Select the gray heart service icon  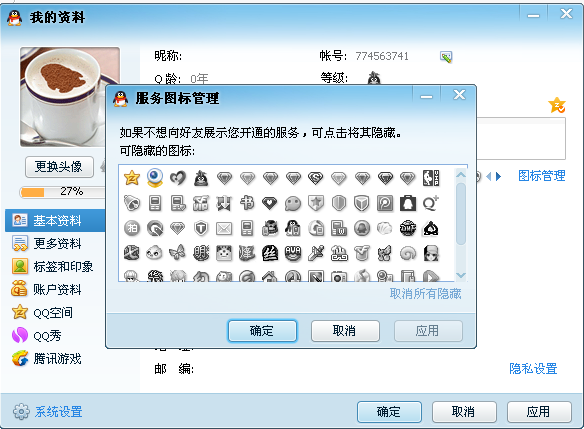178,178
